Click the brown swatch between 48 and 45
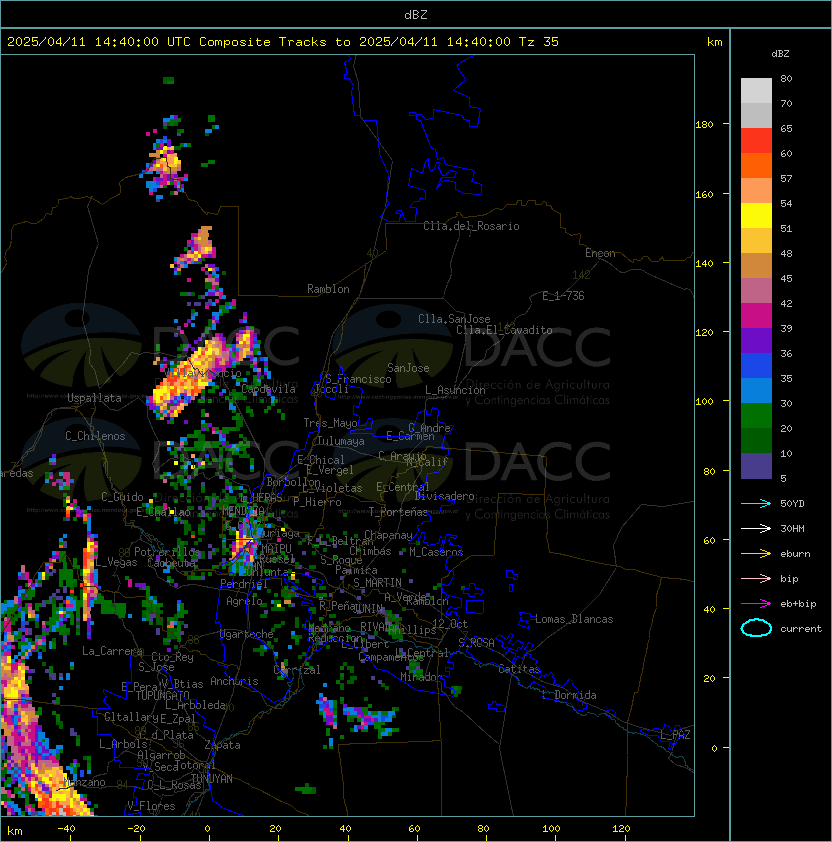This screenshot has height=842, width=832. (x=756, y=266)
